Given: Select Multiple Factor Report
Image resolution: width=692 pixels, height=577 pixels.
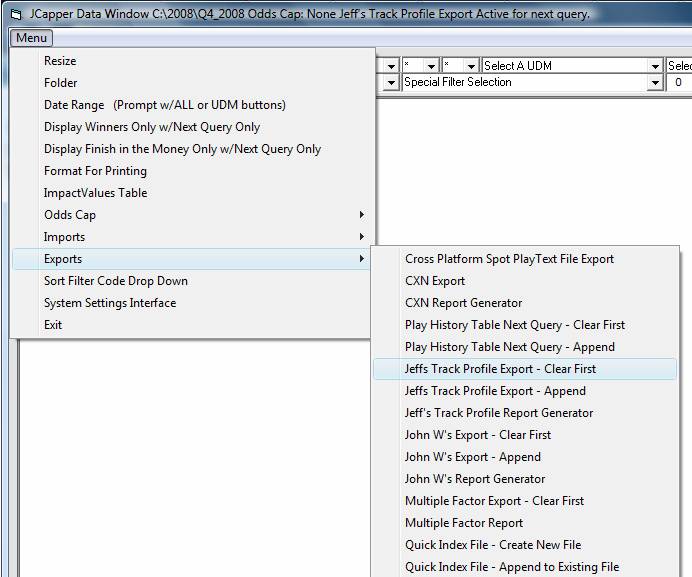Looking at the screenshot, I should pos(463,523).
